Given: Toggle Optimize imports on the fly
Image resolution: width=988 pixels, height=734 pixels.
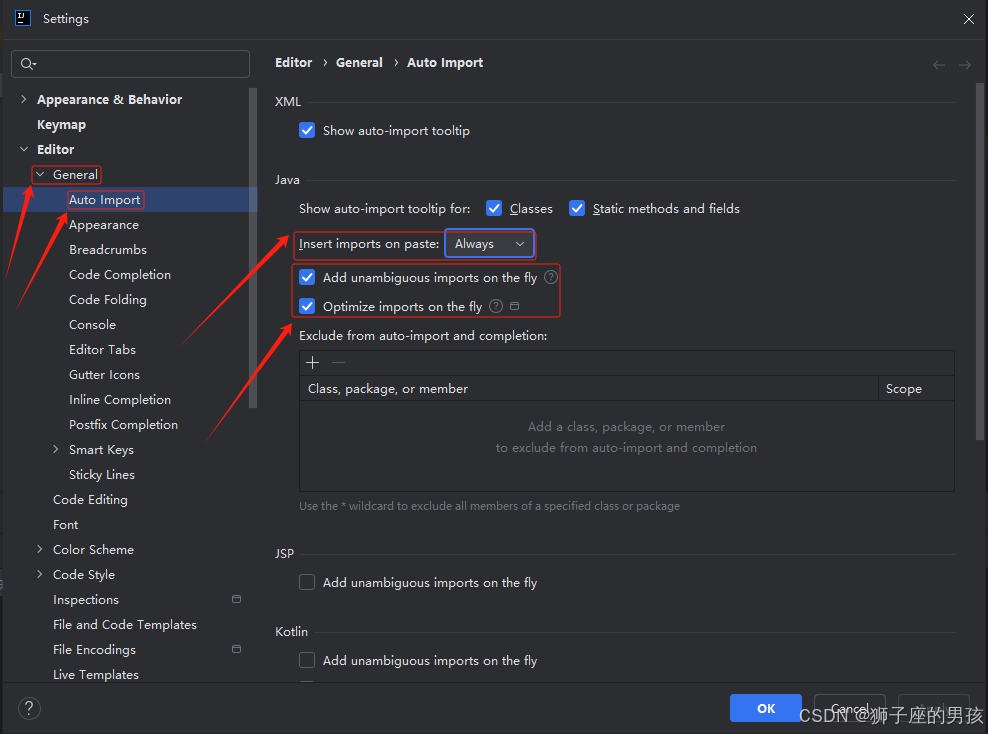Looking at the screenshot, I should 307,306.
